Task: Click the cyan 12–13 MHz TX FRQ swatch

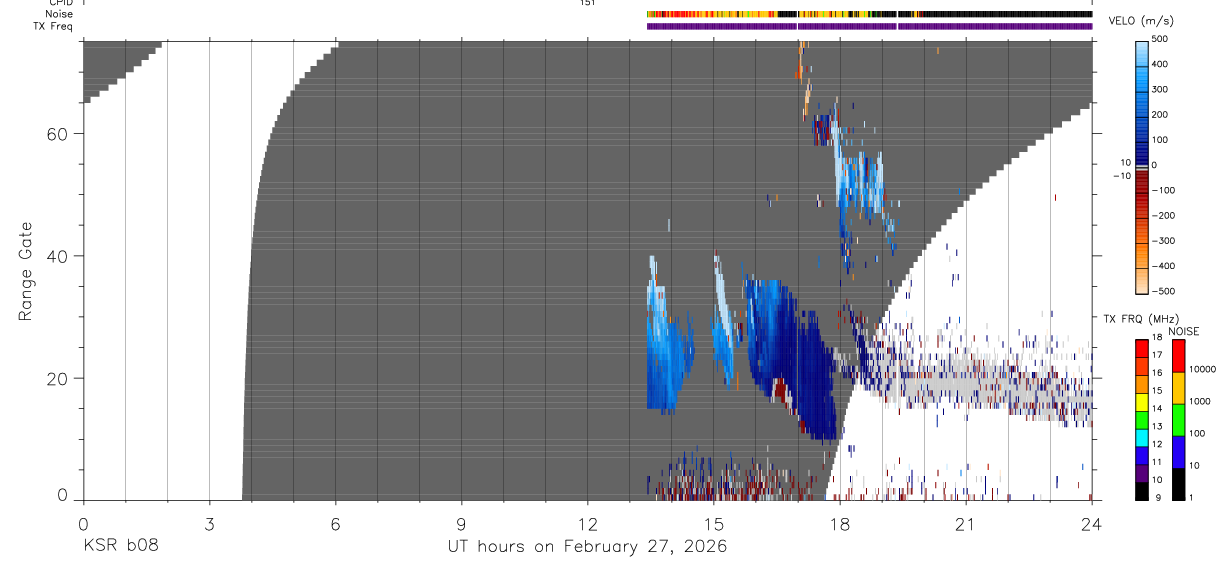Action: pyautogui.click(x=1141, y=437)
